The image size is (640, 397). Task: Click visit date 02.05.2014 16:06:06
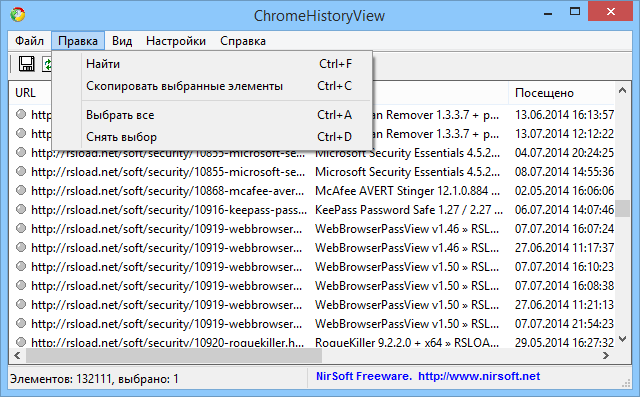564,191
